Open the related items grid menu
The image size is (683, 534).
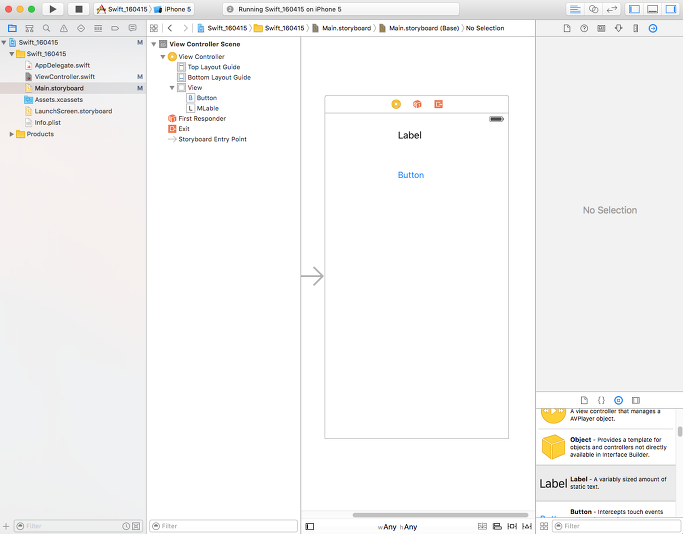click(x=154, y=28)
